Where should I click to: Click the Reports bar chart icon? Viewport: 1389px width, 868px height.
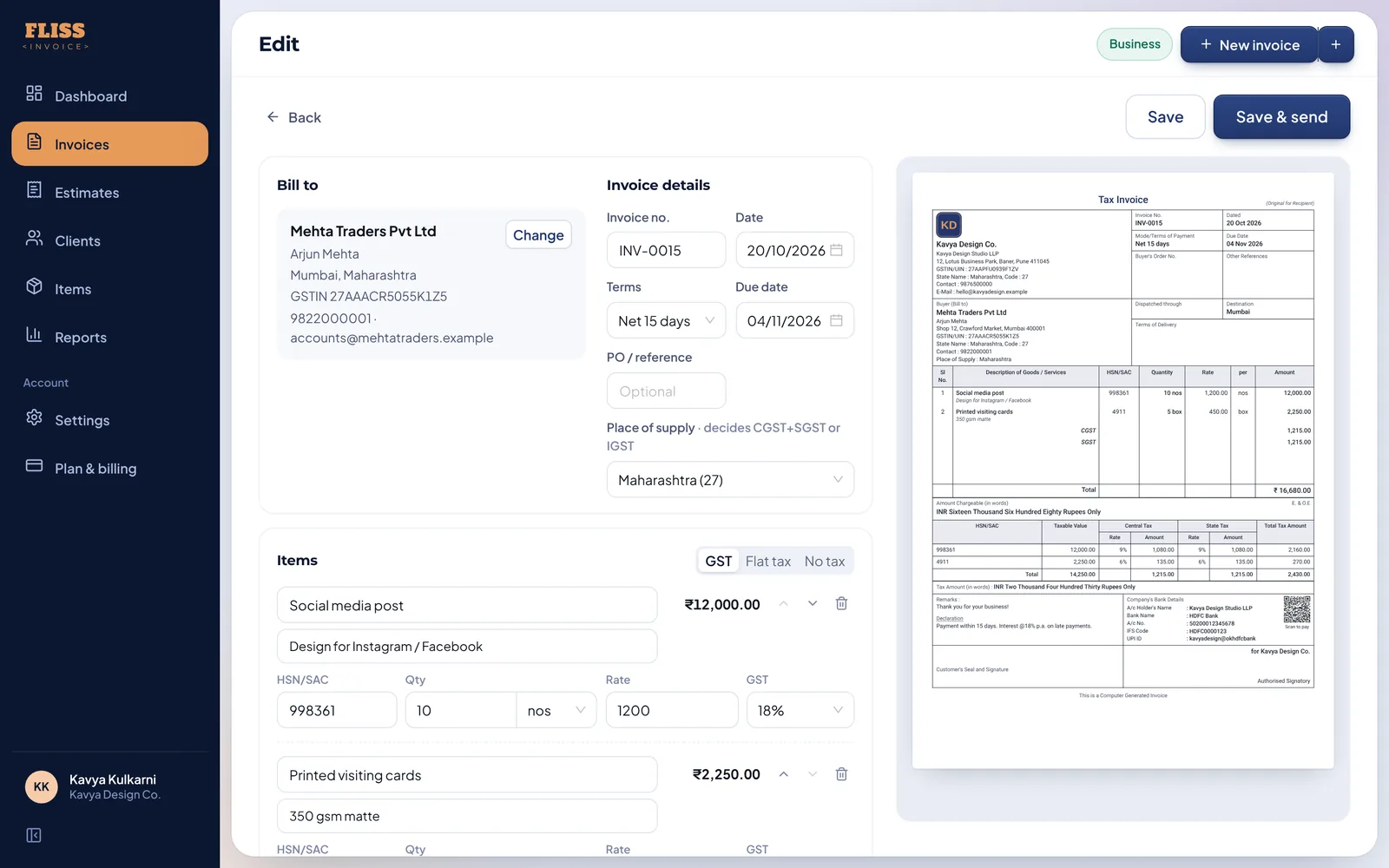click(x=34, y=334)
